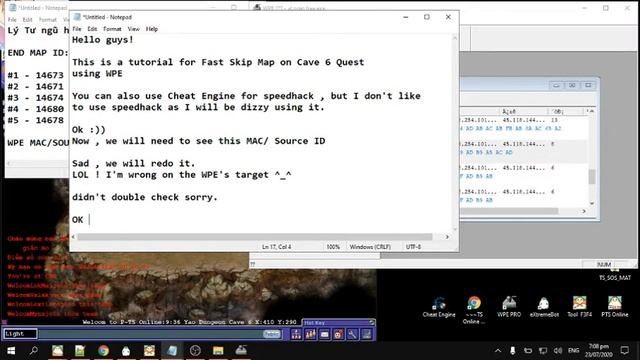Select first packet row in WPE list
Image resolution: width=640 pixels, height=360 pixels.
pyautogui.click(x=524, y=124)
